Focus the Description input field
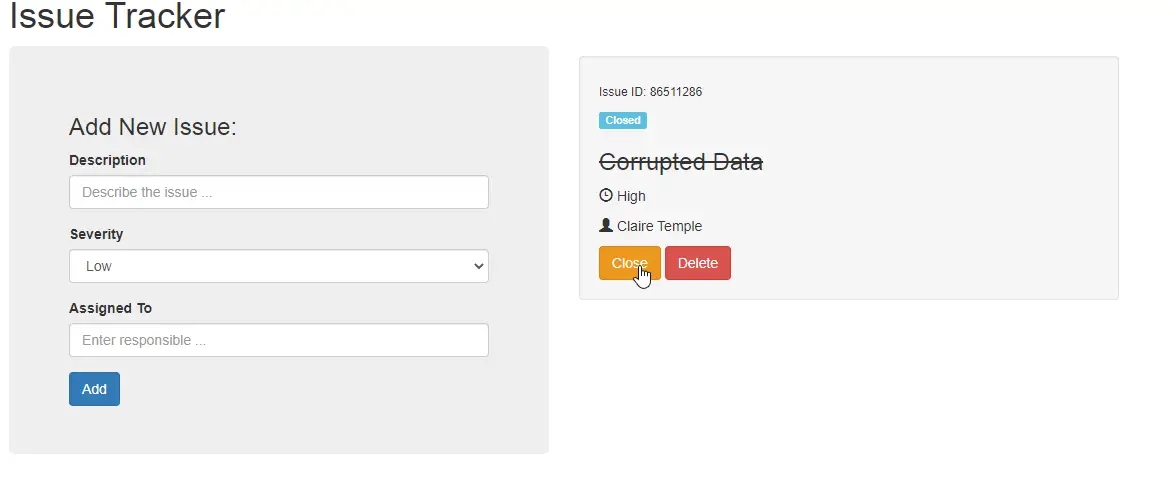This screenshot has width=1176, height=503. [x=278, y=192]
